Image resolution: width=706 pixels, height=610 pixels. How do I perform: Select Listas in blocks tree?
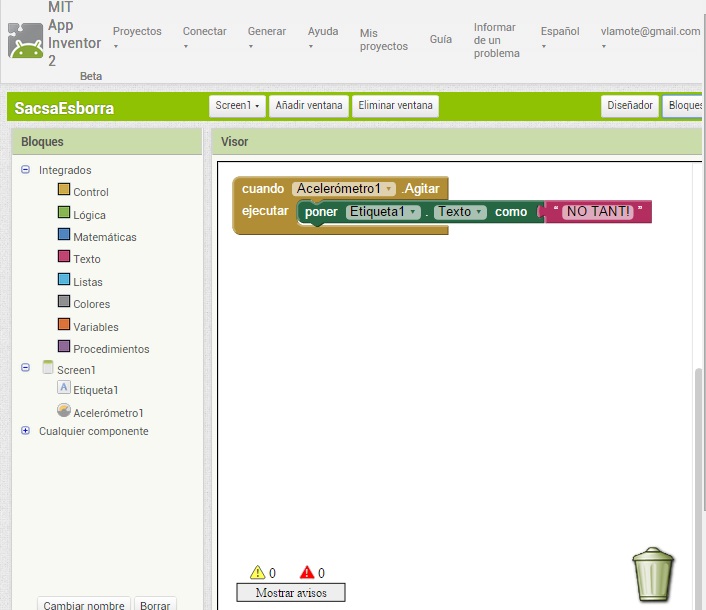(88, 282)
